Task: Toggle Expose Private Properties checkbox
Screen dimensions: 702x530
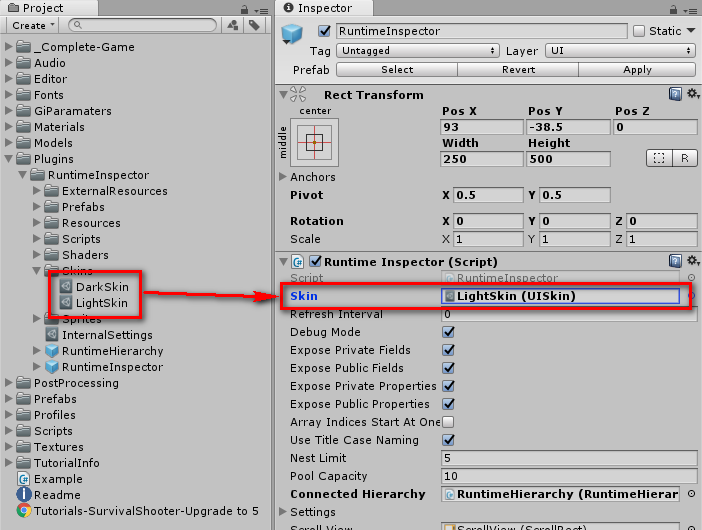Action: point(448,386)
